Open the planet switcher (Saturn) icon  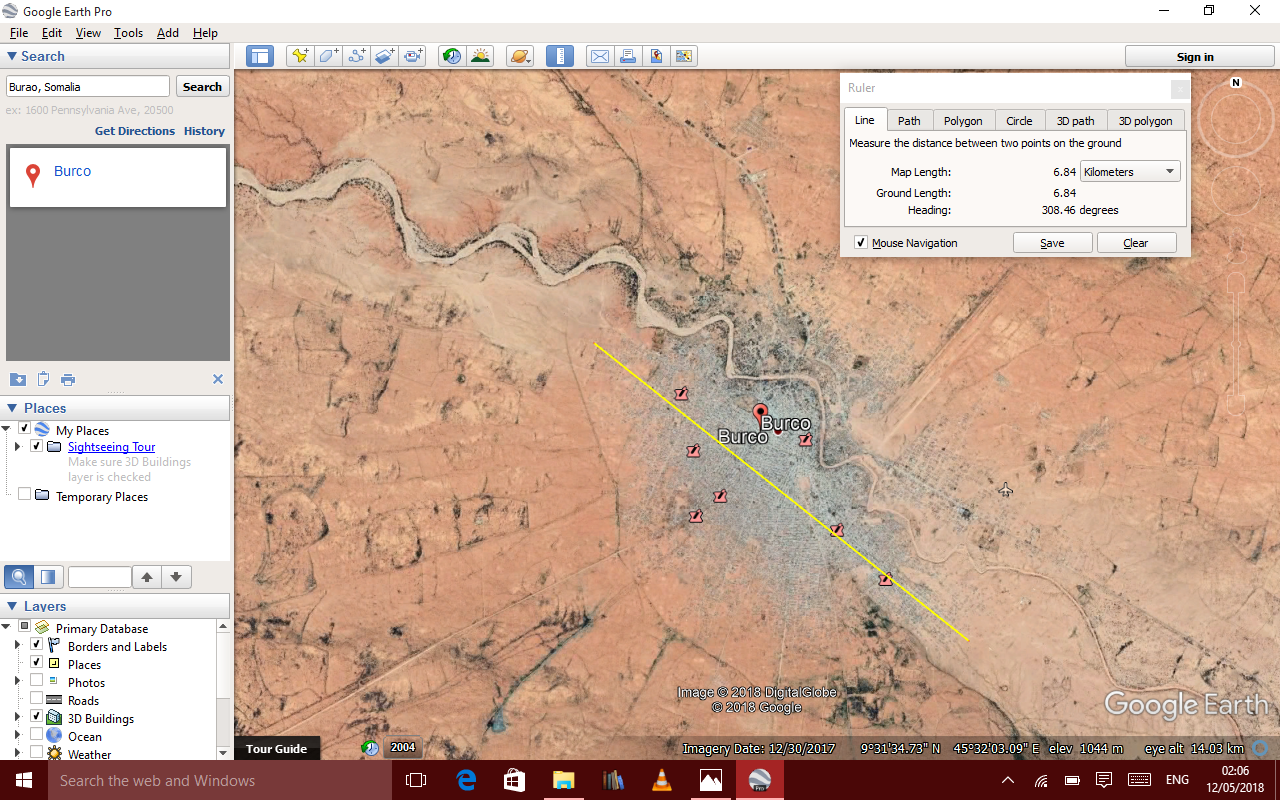pos(520,57)
